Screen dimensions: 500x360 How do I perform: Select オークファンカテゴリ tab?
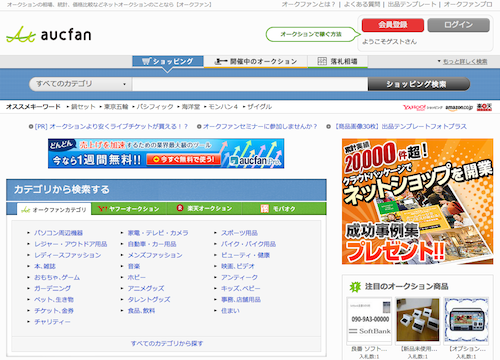tap(54, 209)
